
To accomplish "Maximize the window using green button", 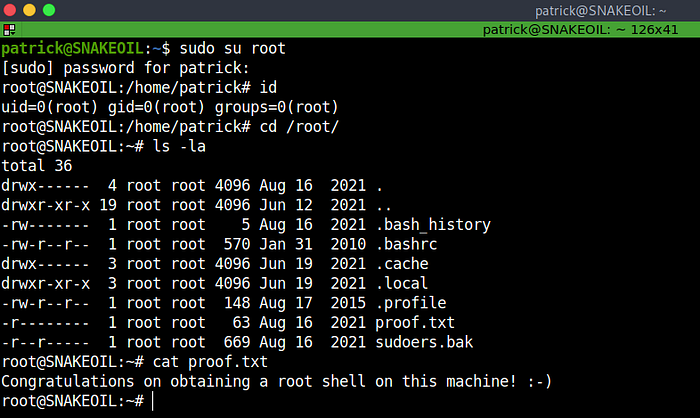I will click(53, 10).
